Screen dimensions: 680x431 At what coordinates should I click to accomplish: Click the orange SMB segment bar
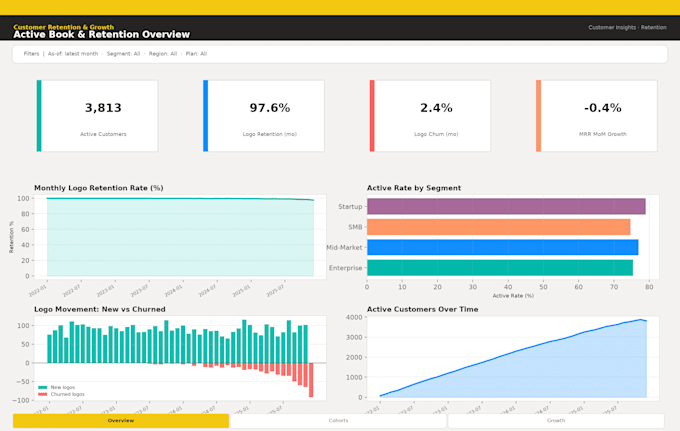pos(499,227)
